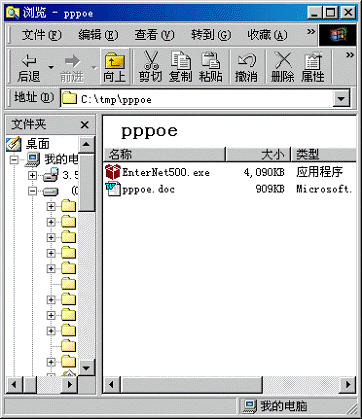Sort by the Size (大小) column header
The width and height of the screenshot is (362, 419).
tap(258, 154)
